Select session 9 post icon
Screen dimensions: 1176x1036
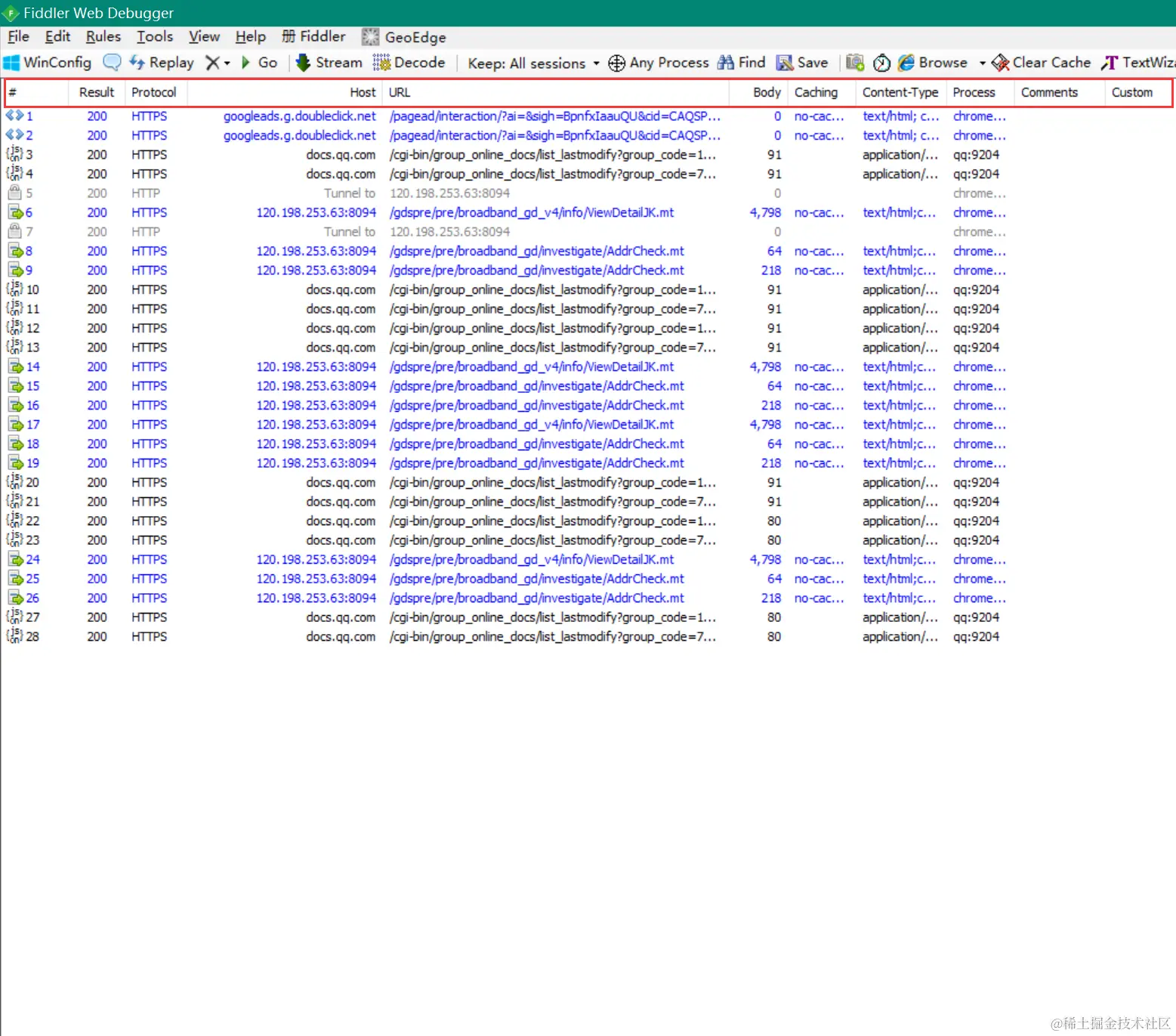click(x=15, y=270)
